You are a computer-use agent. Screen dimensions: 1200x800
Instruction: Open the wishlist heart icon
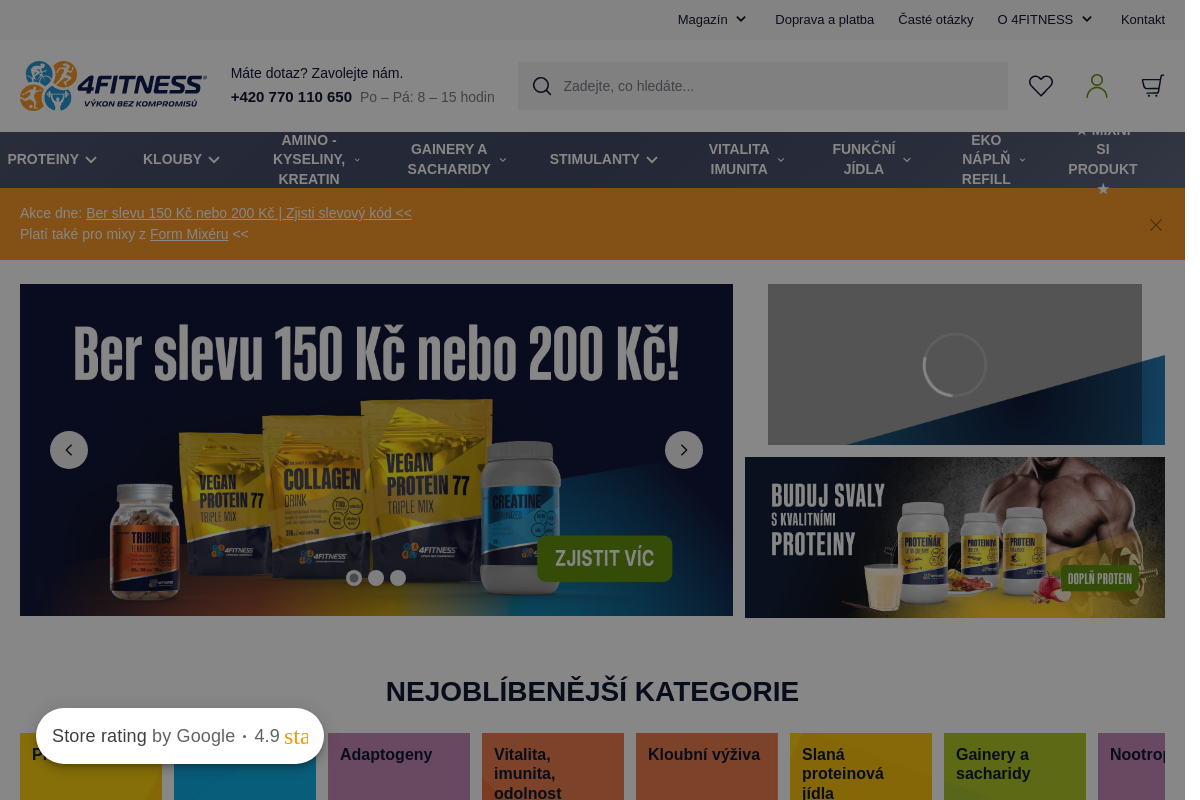pos(1041,86)
